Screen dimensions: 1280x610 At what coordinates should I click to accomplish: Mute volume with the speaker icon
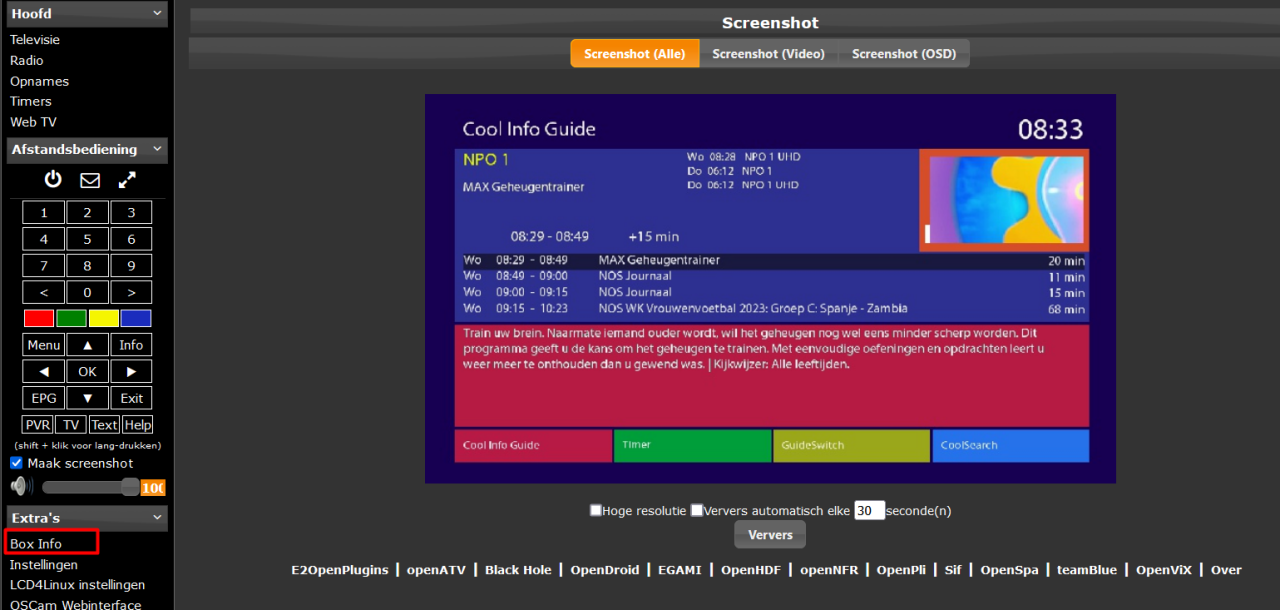(x=21, y=487)
